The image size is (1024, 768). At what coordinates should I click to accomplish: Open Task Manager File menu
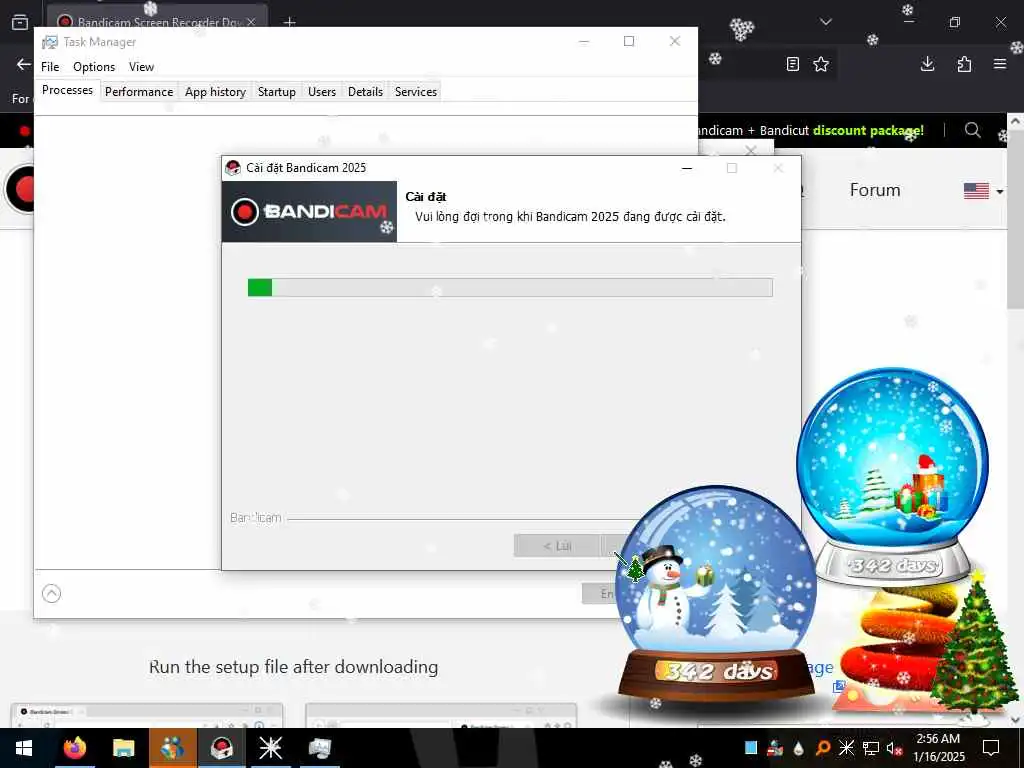[50, 67]
